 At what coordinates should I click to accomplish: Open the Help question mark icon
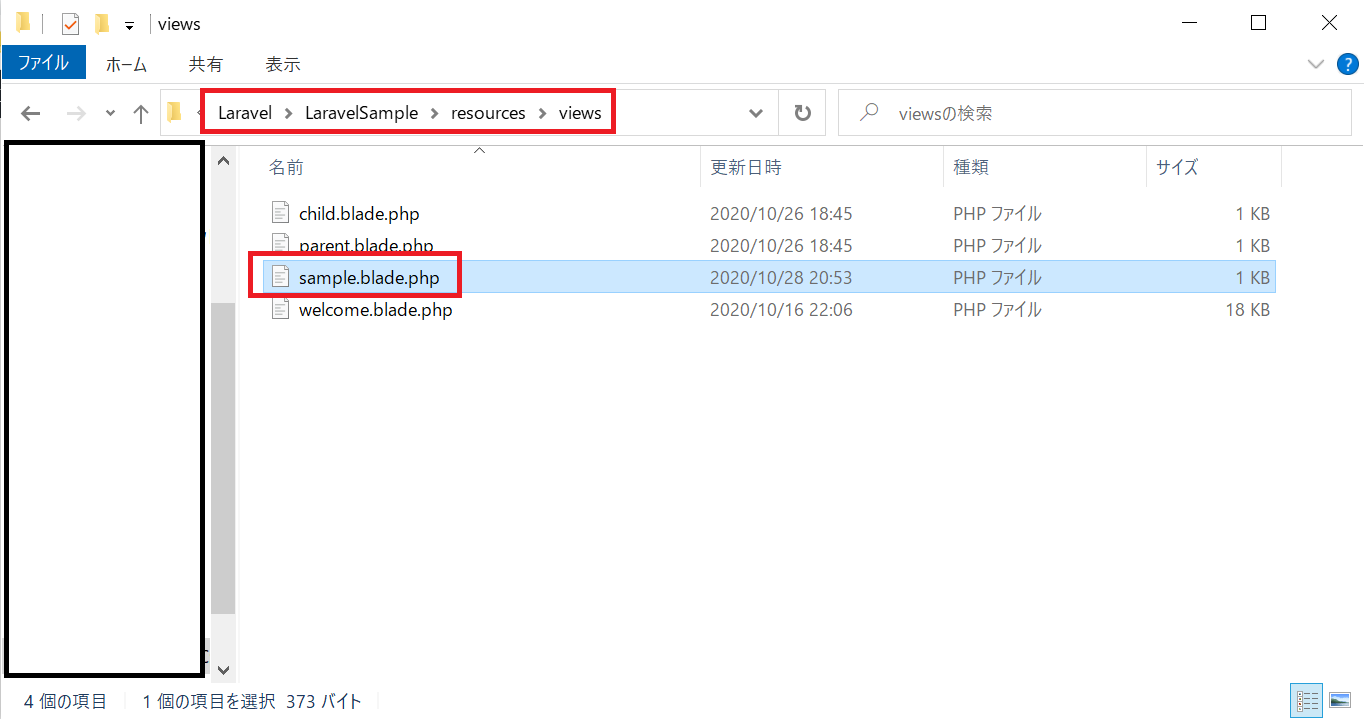[1348, 64]
